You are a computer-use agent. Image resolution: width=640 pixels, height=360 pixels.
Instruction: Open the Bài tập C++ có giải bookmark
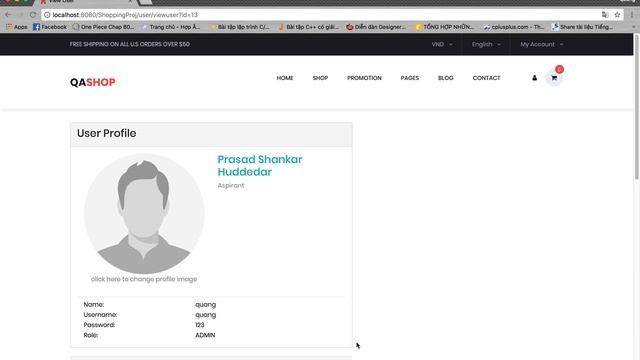point(308,27)
